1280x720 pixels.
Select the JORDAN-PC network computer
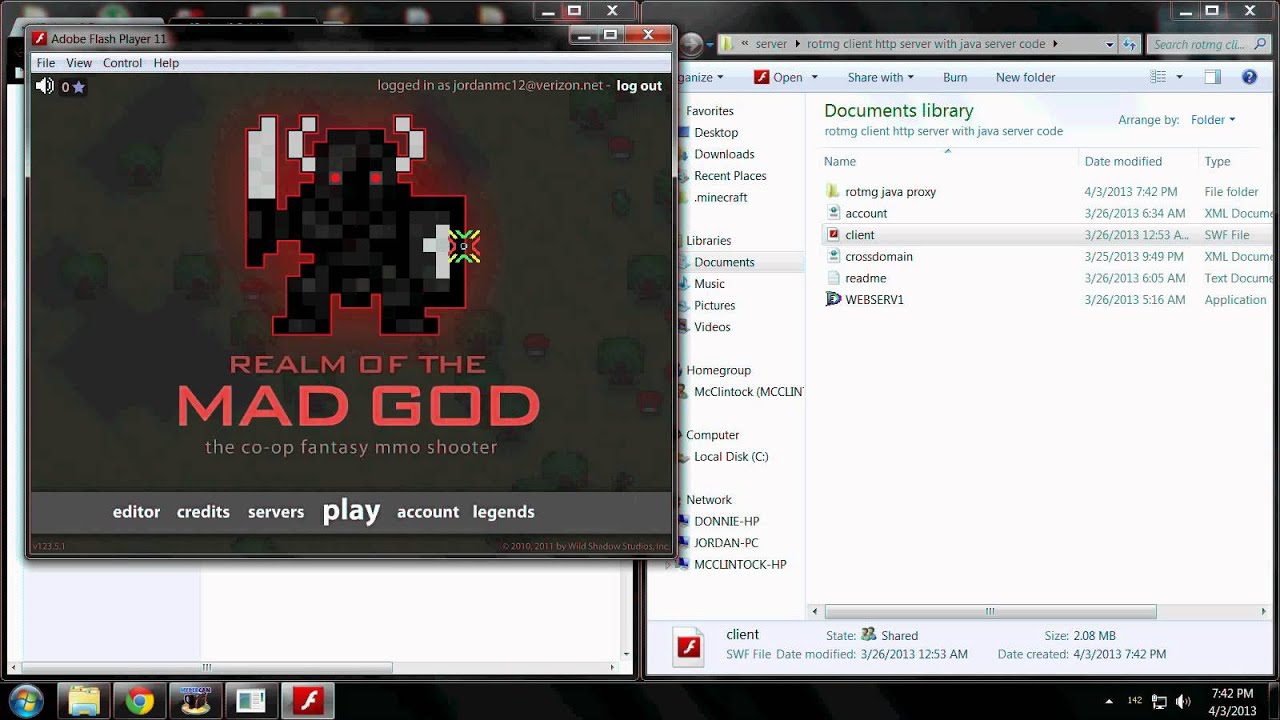point(726,543)
